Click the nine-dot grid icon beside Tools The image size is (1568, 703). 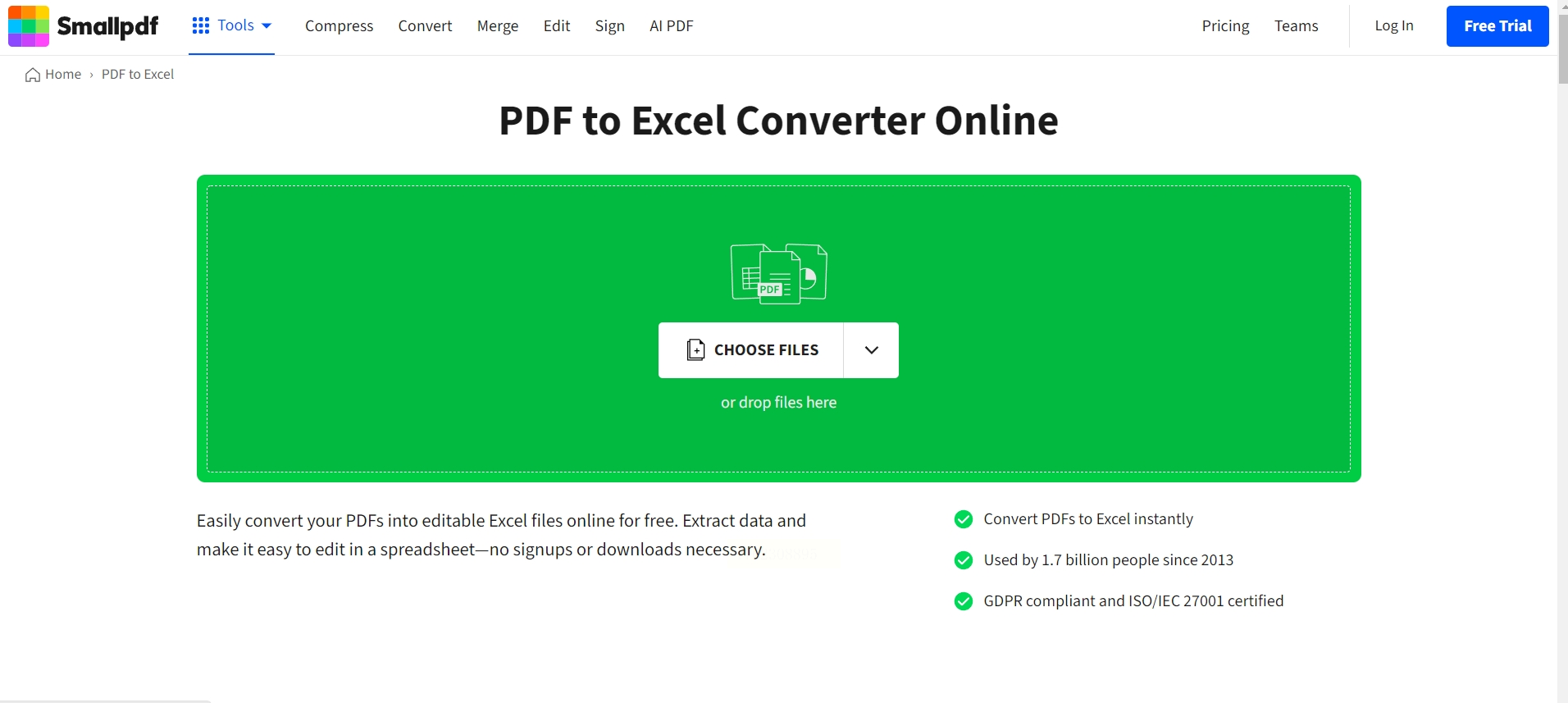pos(201,26)
